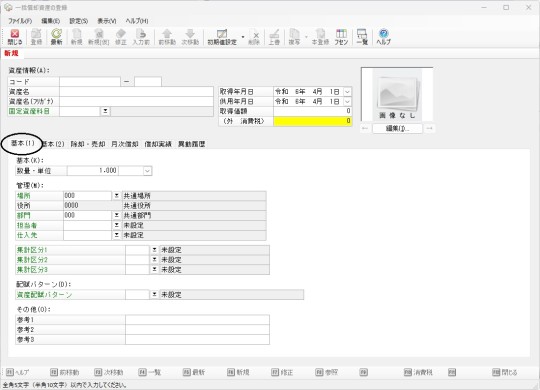This screenshot has width=540, height=390.
Task: Open 初期値設定 toolbar icon
Action: [222, 37]
